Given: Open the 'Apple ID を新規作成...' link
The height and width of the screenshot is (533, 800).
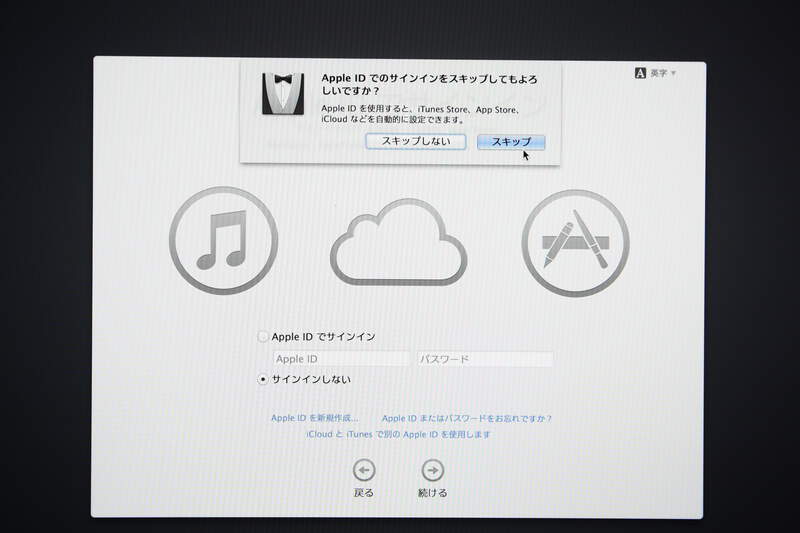Looking at the screenshot, I should point(314,418).
